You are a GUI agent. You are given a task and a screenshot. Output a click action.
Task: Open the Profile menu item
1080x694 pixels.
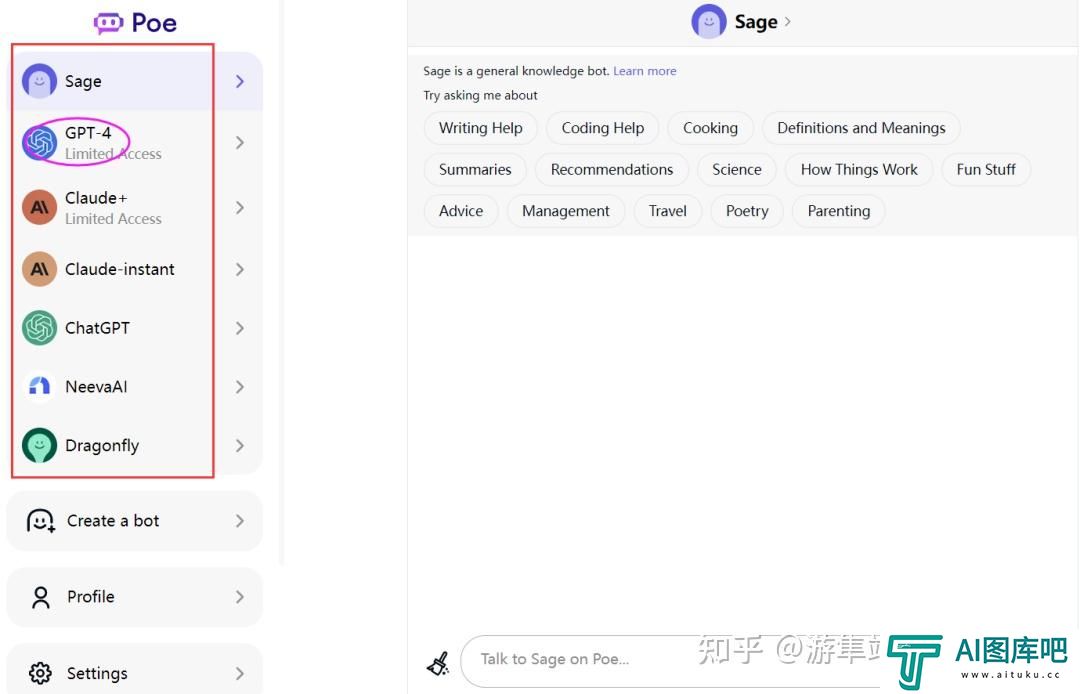tap(135, 597)
